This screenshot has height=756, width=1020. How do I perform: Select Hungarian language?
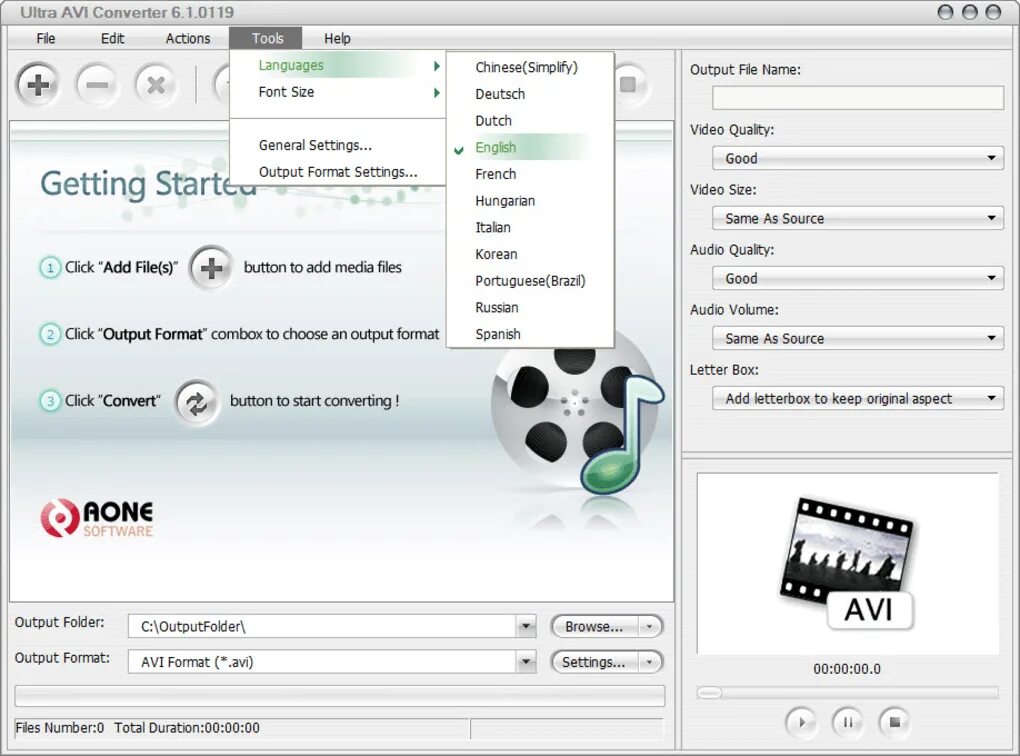point(530,200)
